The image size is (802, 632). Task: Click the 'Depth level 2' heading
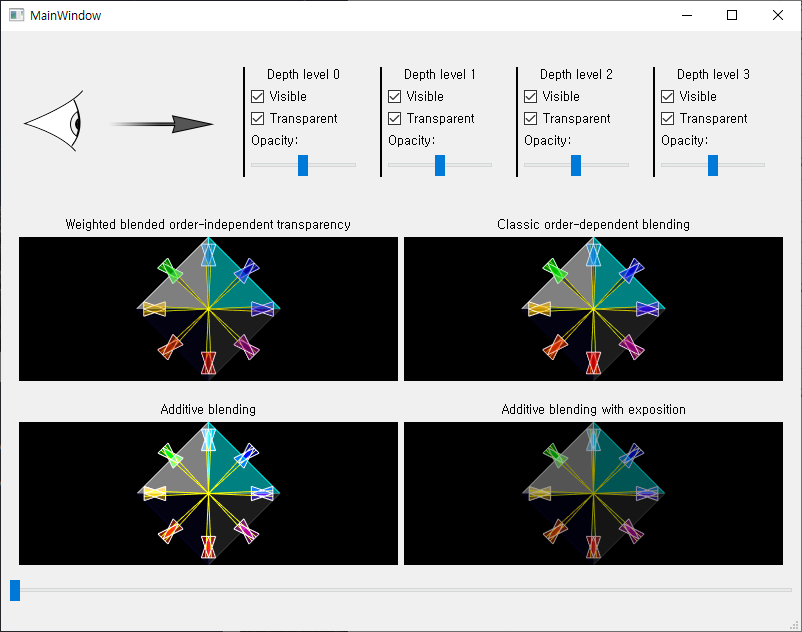click(576, 74)
